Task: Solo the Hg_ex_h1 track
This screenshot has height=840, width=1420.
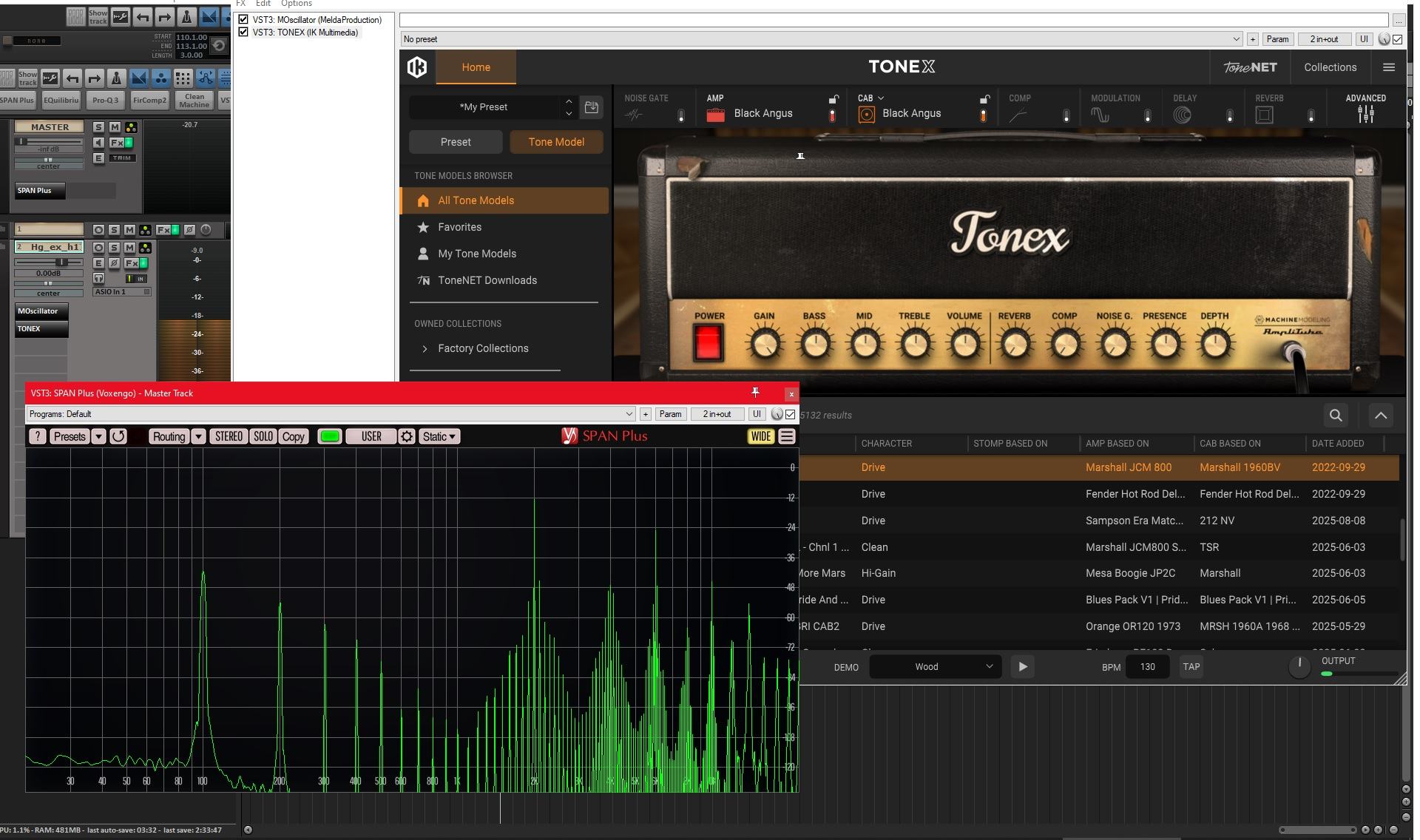Action: tap(114, 247)
